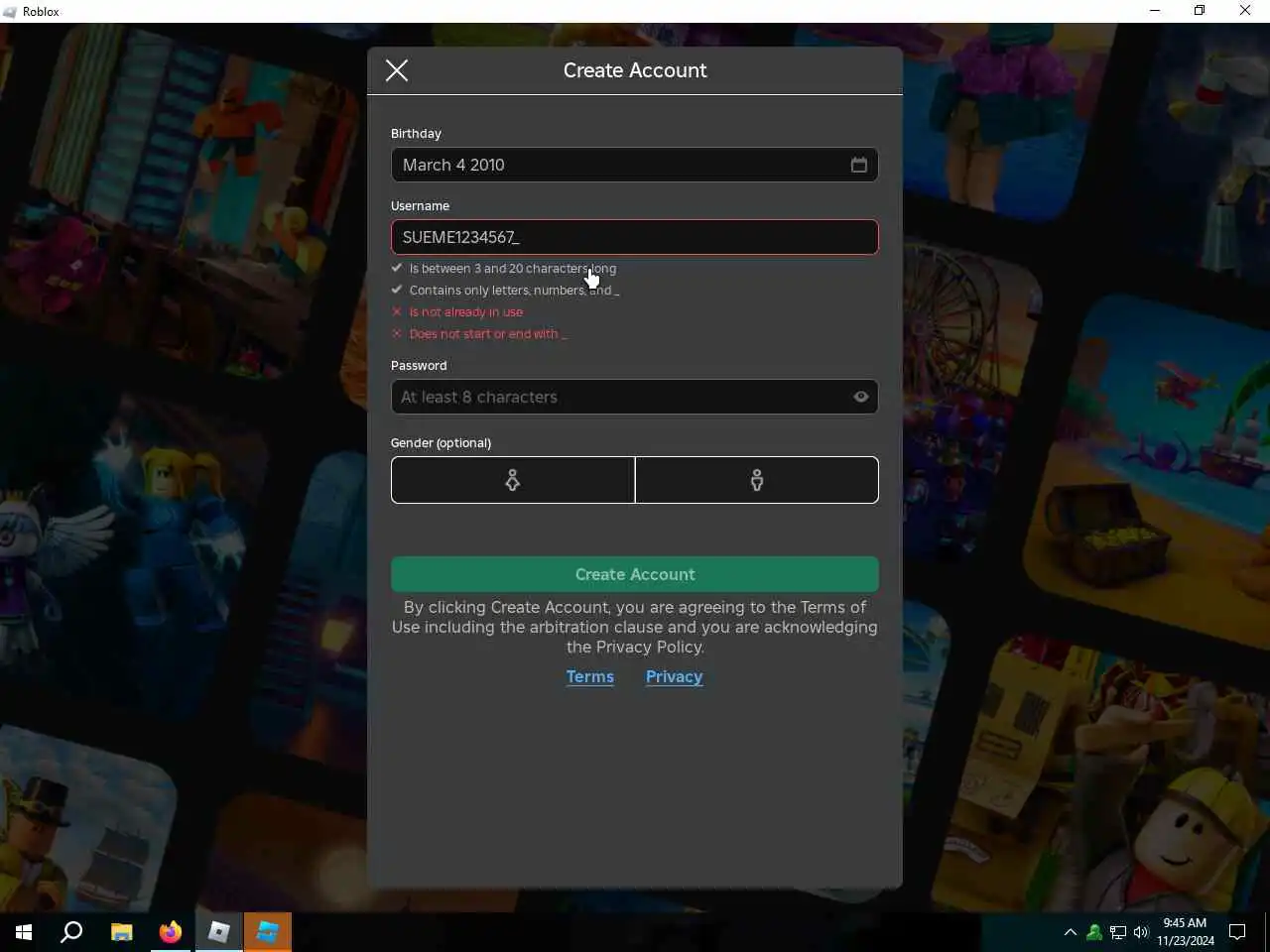Show hidden system tray icons
This screenshot has height=952, width=1270.
1070,932
